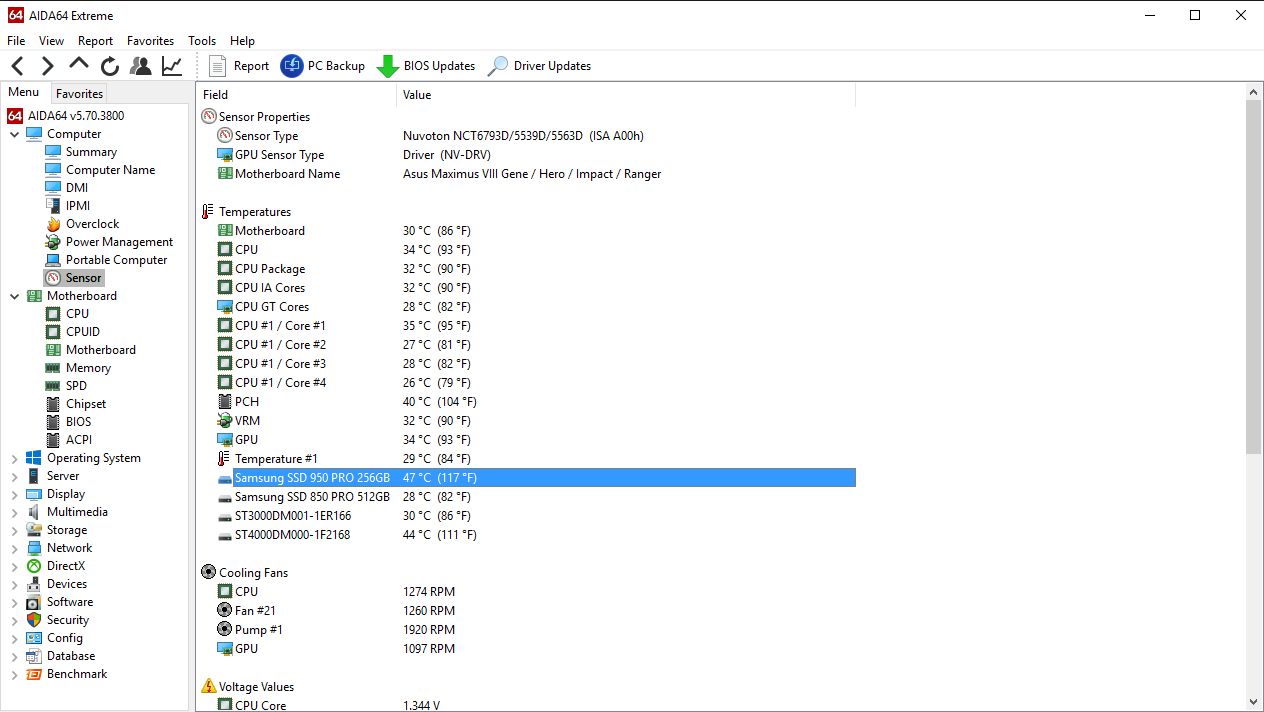Open the File menu
1264x712 pixels.
(16, 41)
